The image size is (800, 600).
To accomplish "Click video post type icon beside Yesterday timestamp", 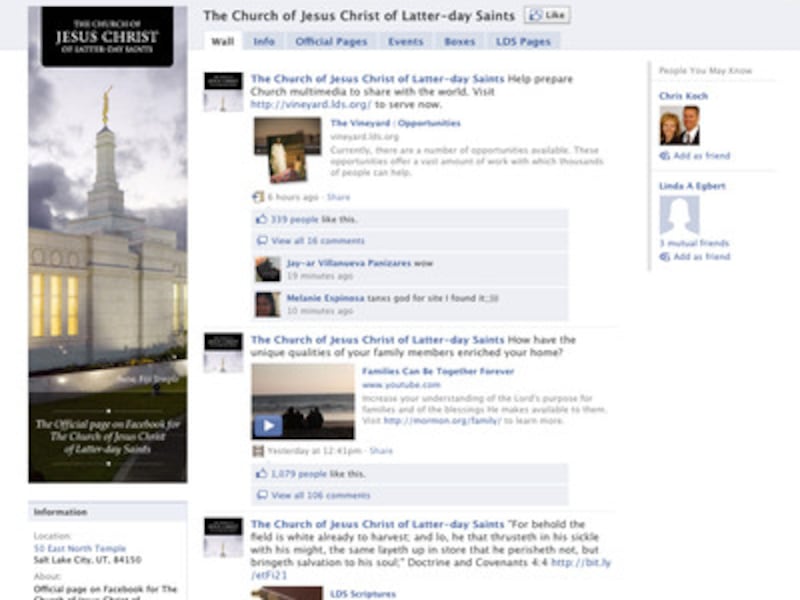I will pos(258,451).
